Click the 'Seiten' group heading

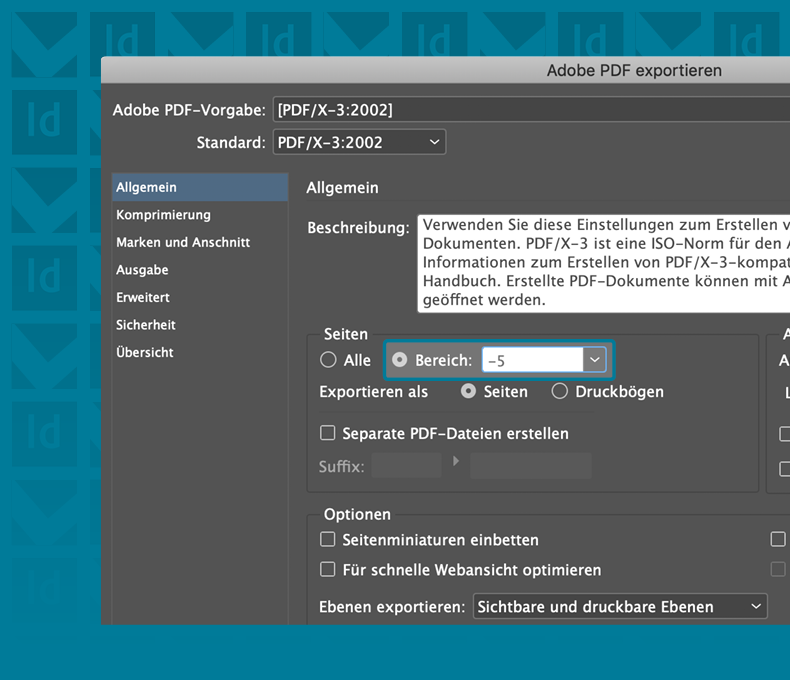346,334
